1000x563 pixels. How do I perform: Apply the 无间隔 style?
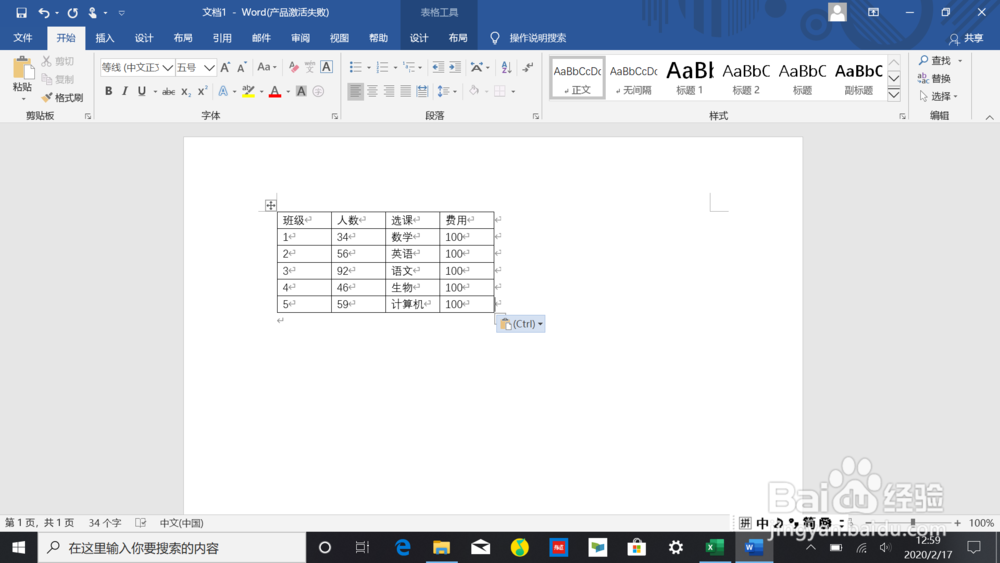[x=633, y=78]
